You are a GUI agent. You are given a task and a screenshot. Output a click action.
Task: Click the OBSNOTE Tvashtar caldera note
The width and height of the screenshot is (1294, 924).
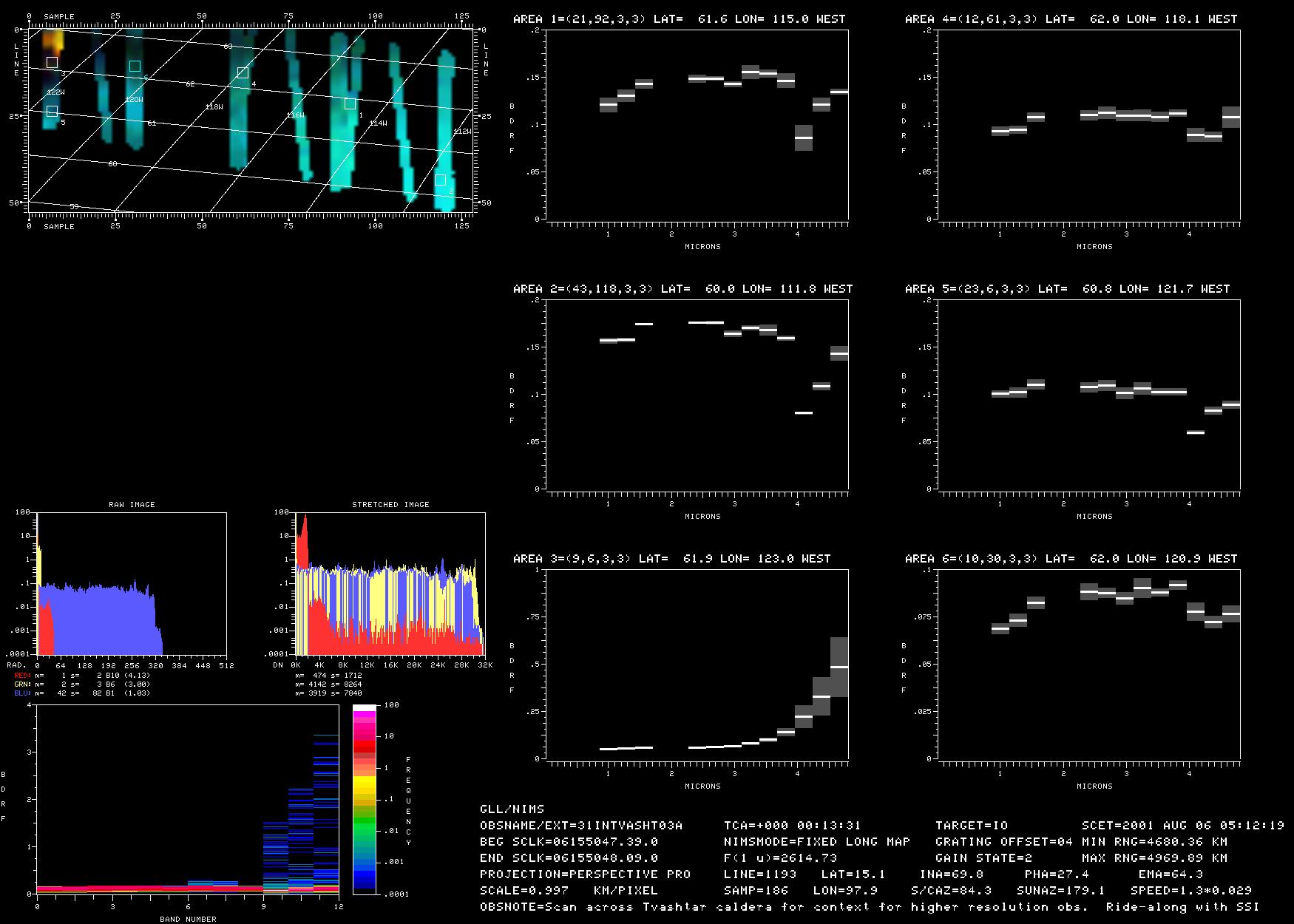point(870,907)
